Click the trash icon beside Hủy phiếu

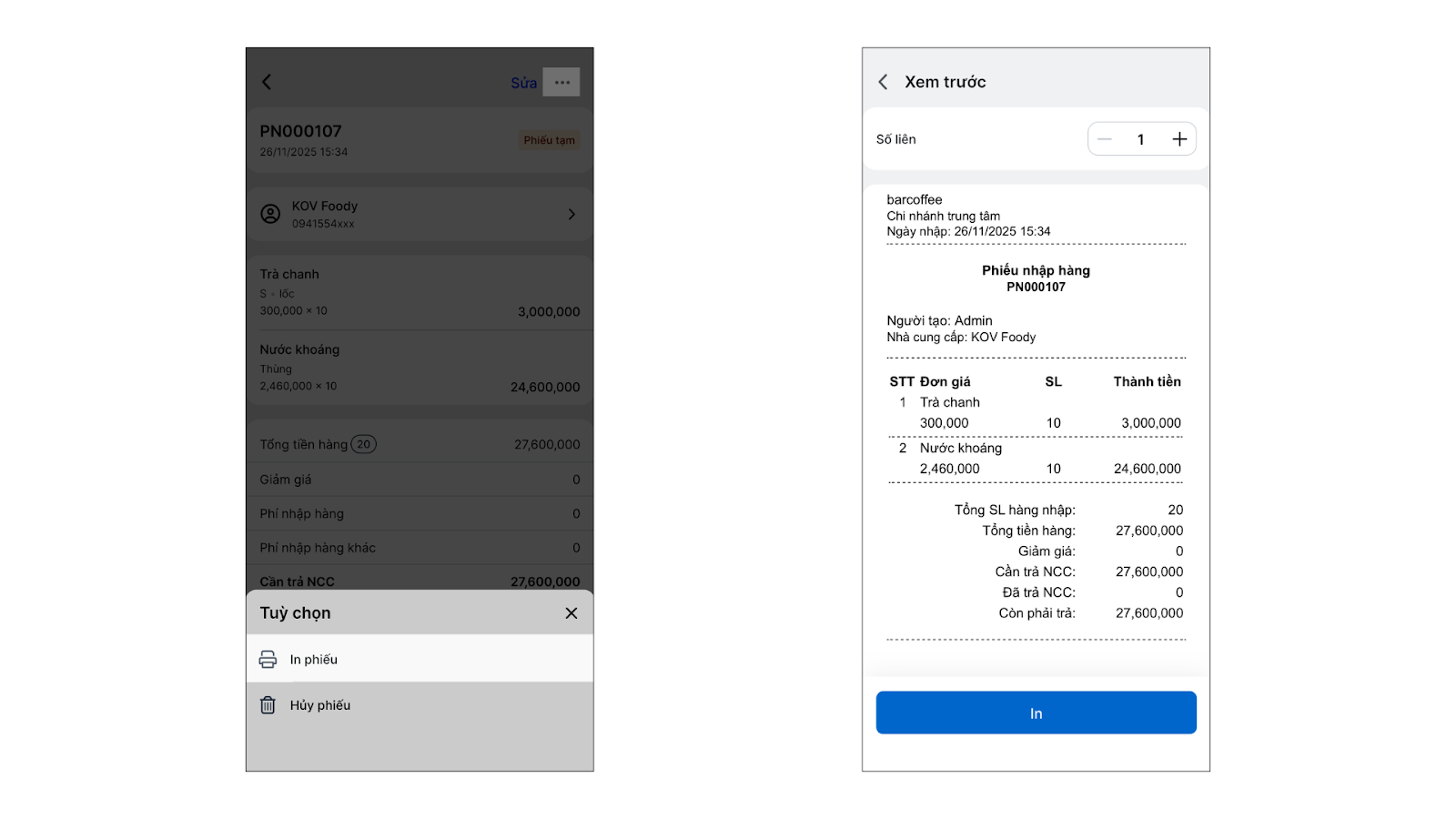[x=268, y=705]
